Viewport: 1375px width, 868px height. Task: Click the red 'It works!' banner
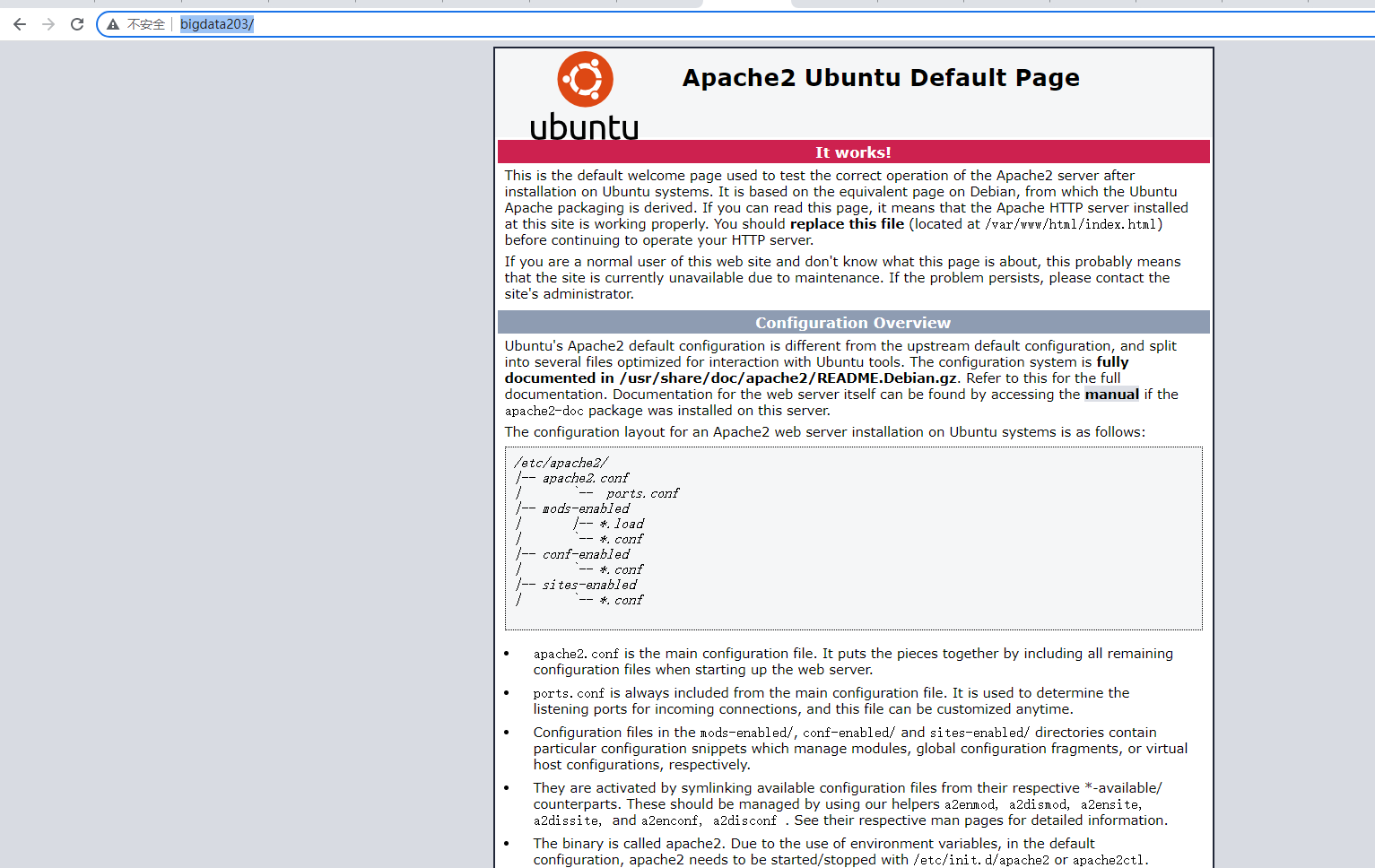pyautogui.click(x=853, y=152)
